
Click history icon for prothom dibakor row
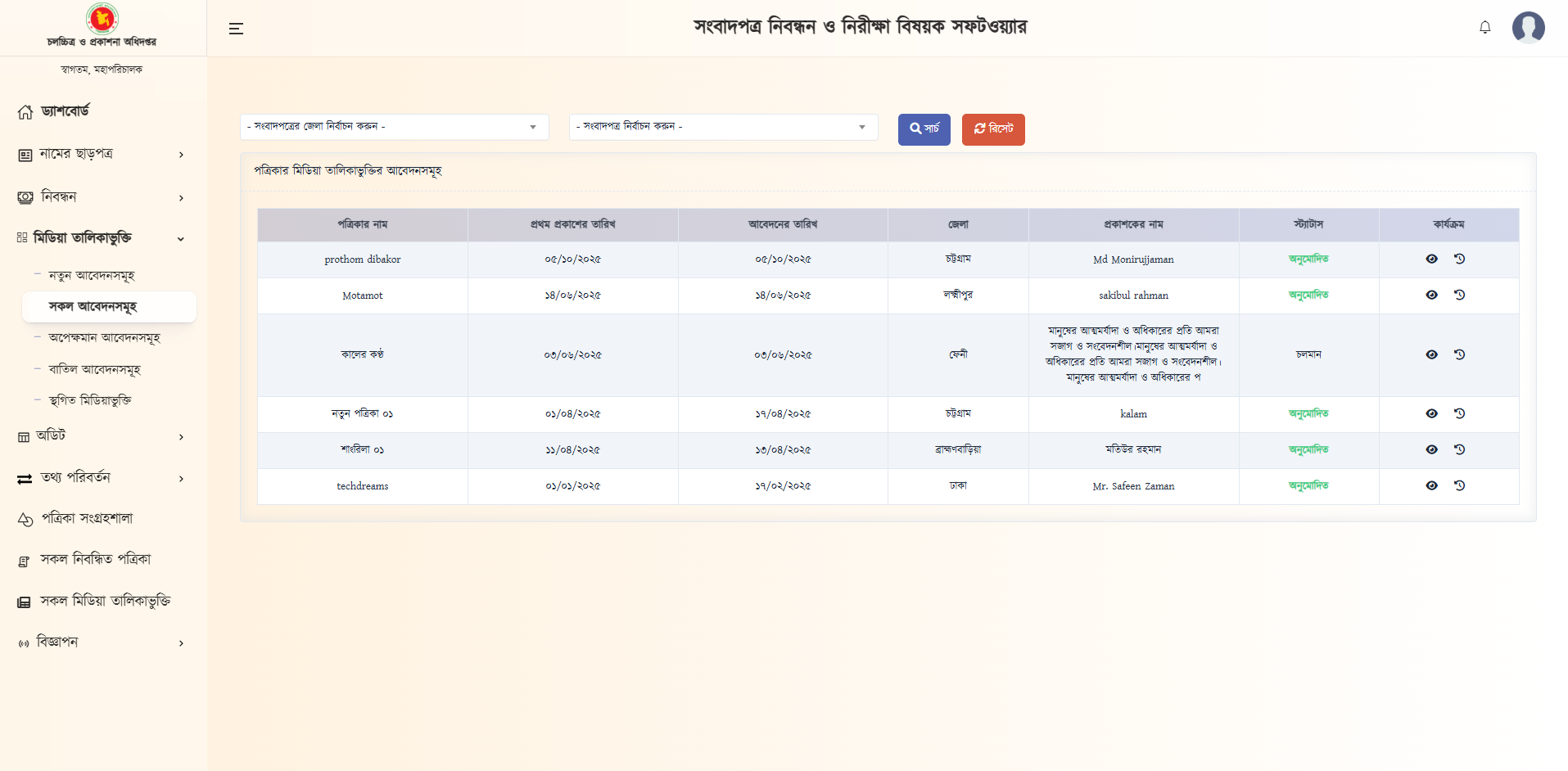1459,259
